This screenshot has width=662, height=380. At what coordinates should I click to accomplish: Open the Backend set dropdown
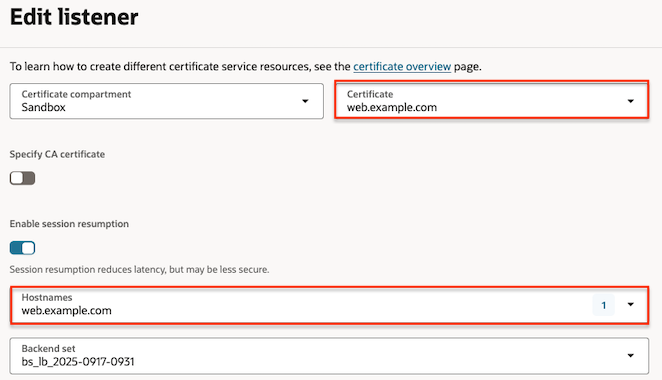tap(329, 356)
